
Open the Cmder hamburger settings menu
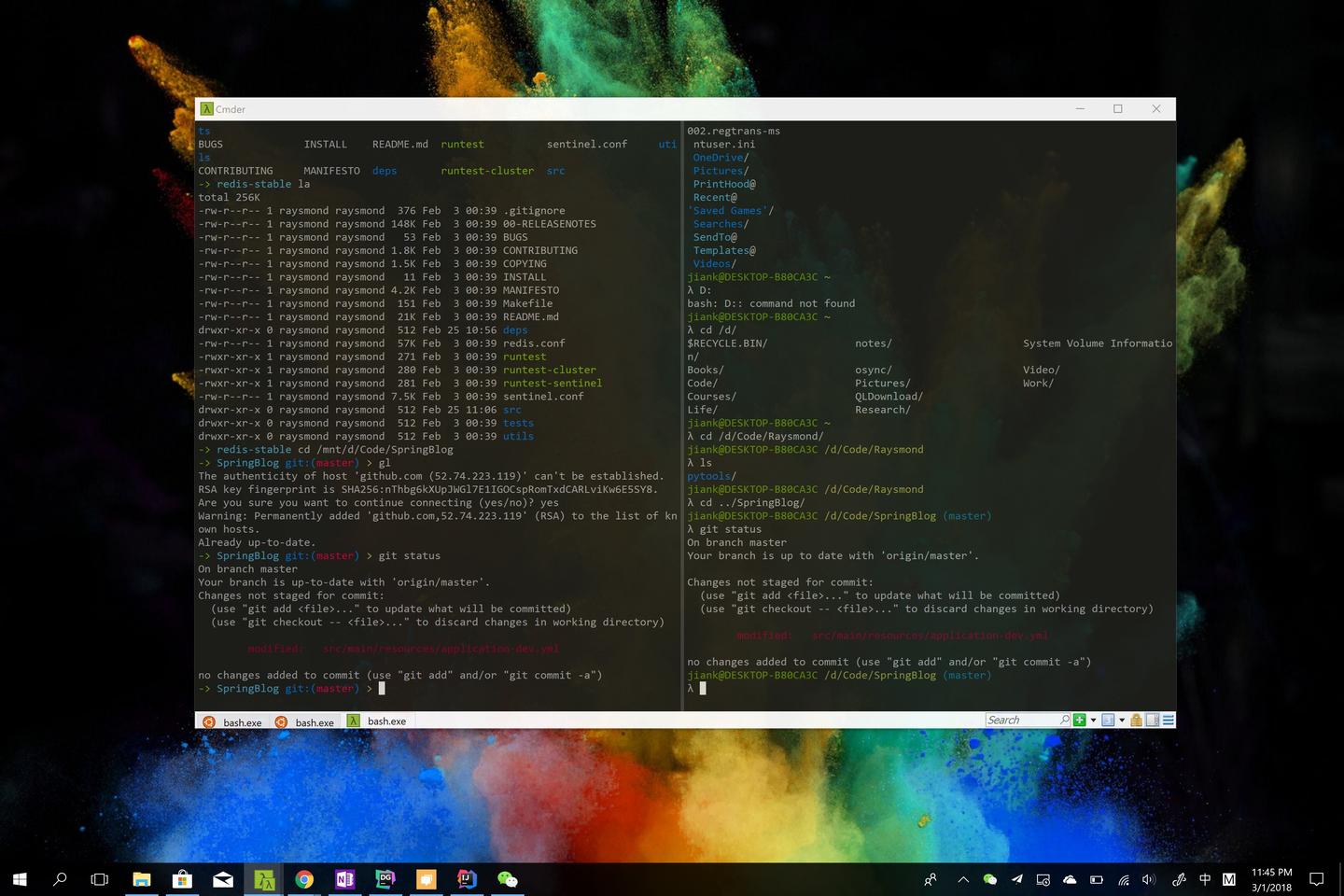[x=1168, y=720]
